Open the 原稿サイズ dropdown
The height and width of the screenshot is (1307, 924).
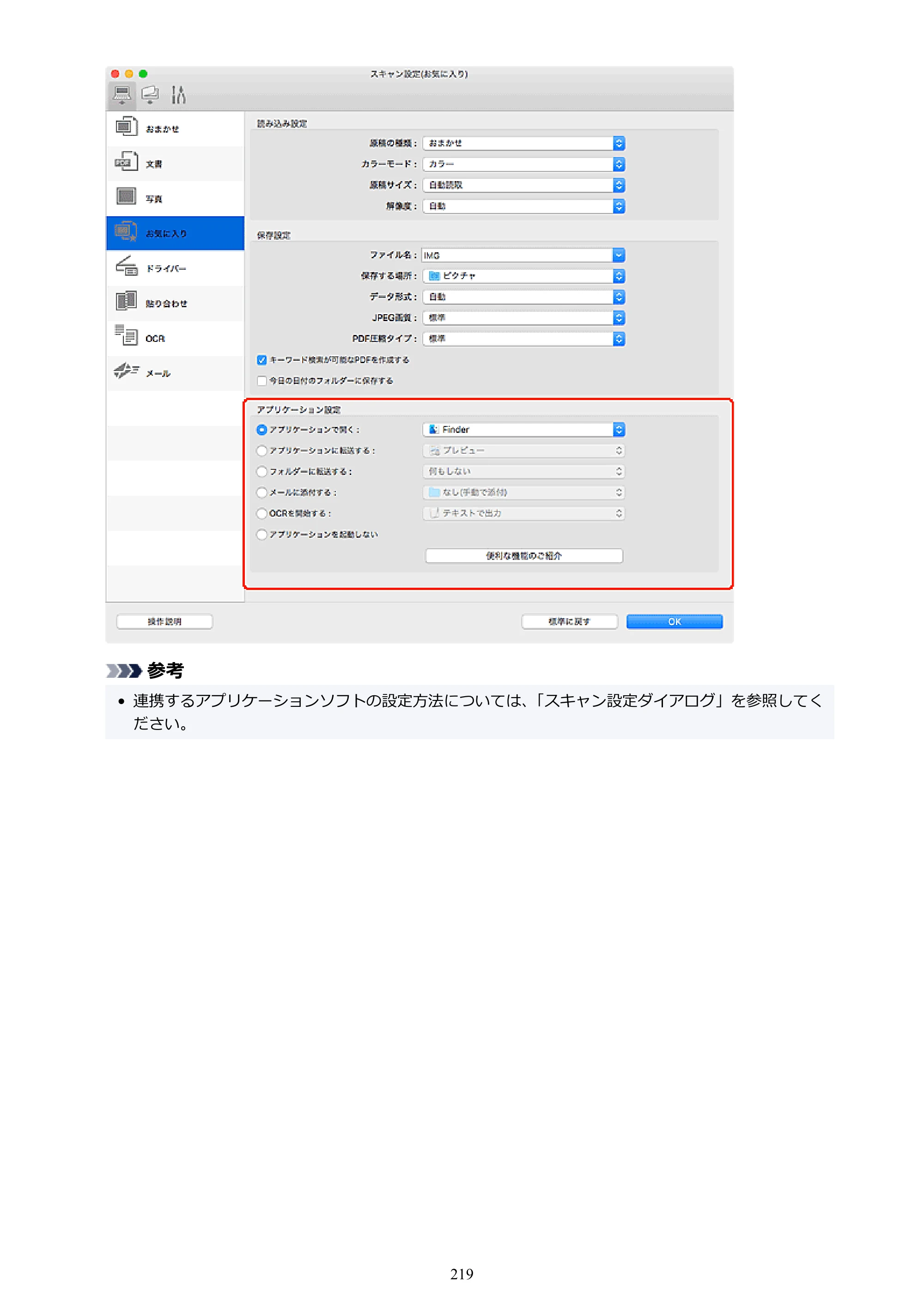tap(524, 185)
